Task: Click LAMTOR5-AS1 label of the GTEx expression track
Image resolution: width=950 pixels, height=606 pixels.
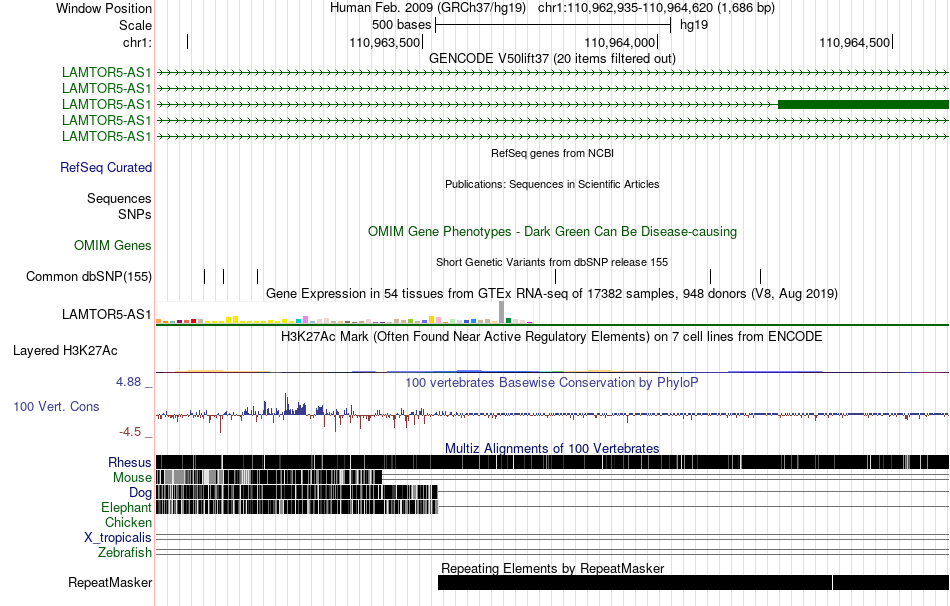Action: (106, 314)
